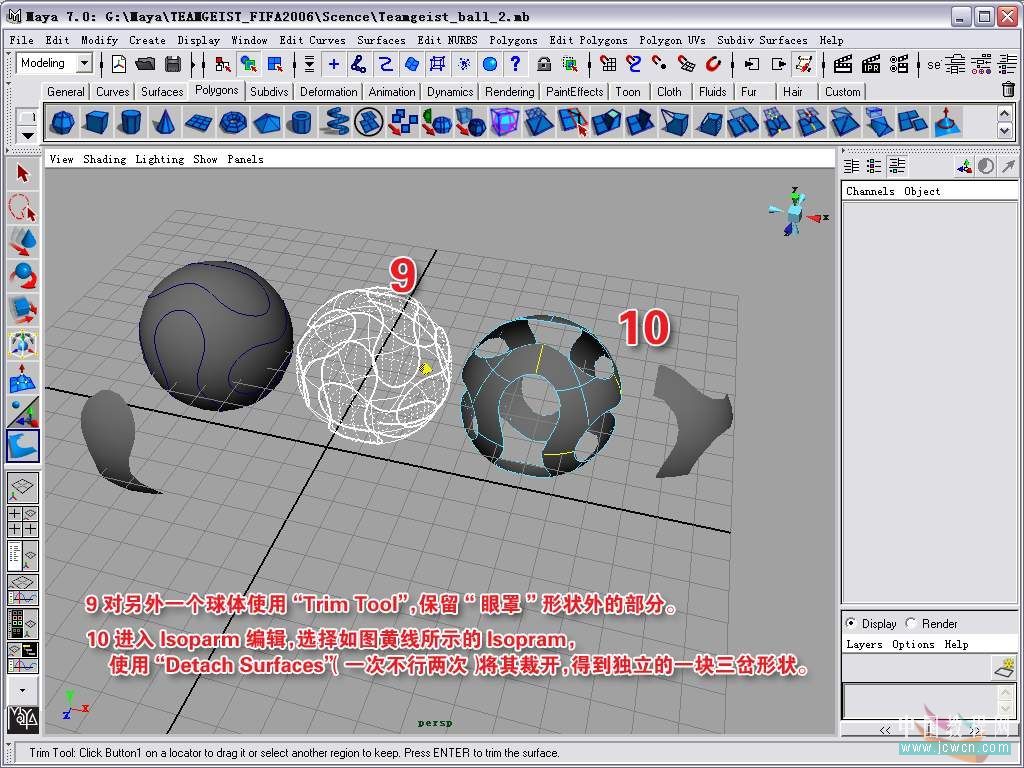
Task: Toggle Snap to view planes icon
Action: pos(686,64)
